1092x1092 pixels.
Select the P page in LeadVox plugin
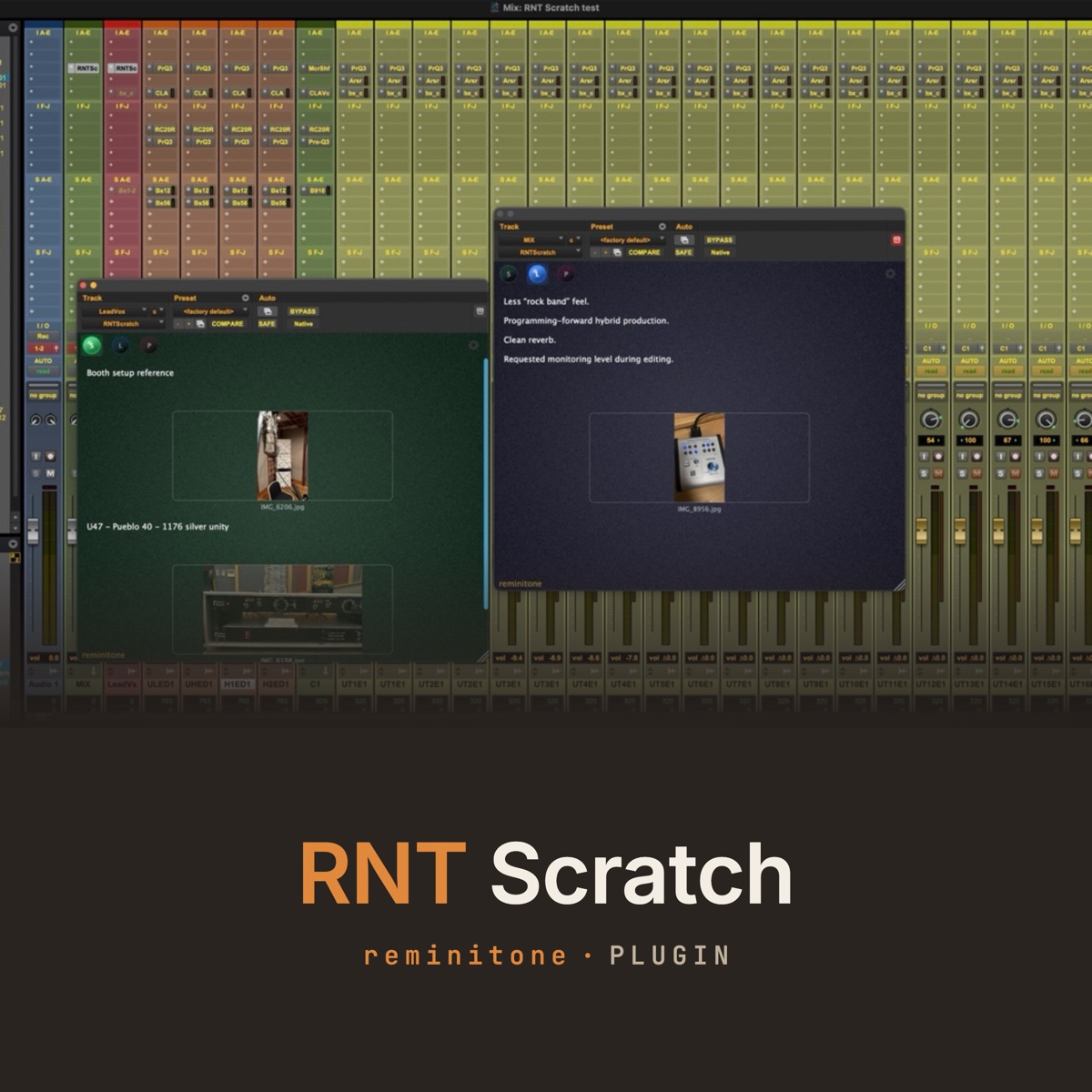[x=148, y=346]
